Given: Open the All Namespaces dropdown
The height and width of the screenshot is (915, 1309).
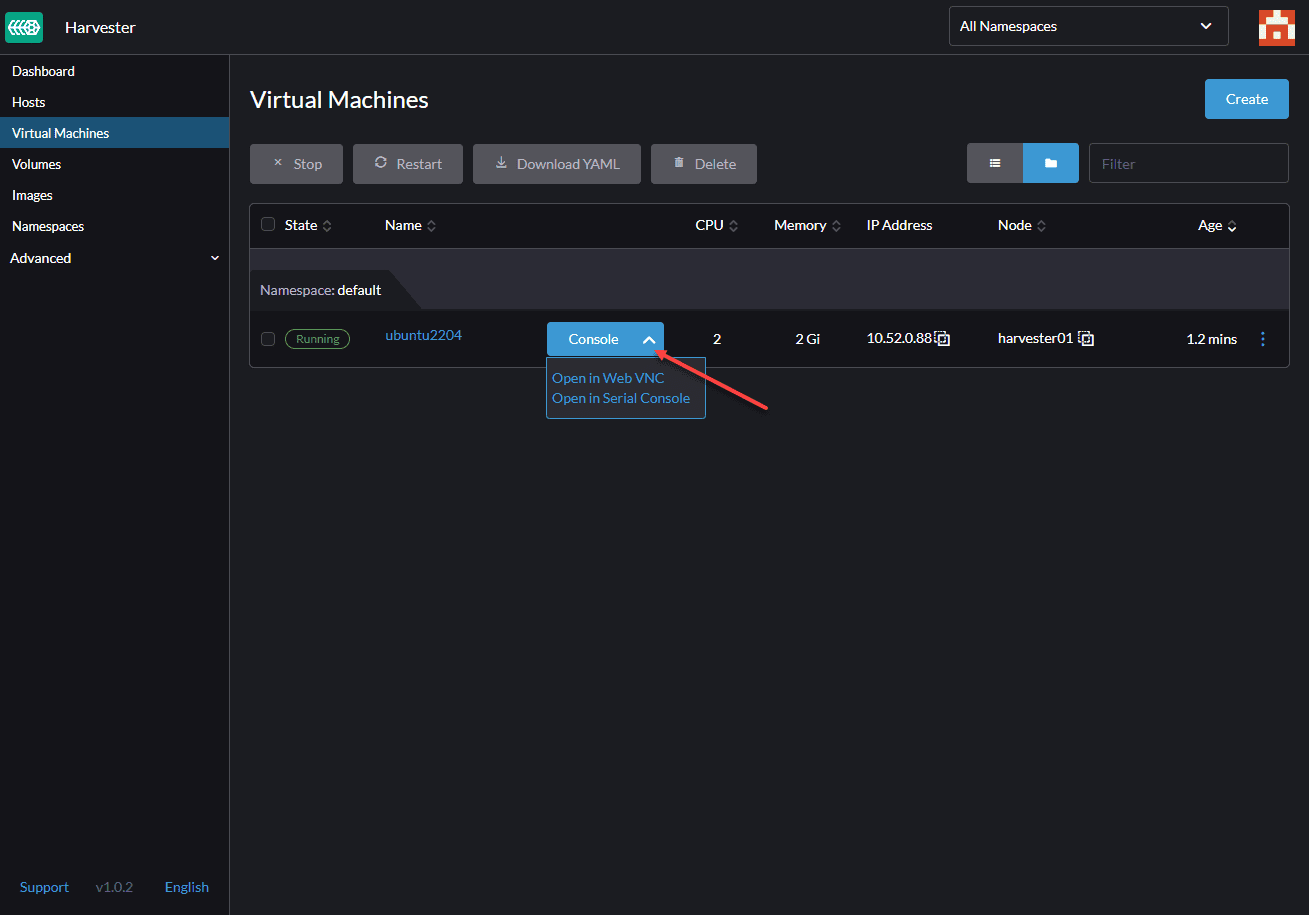Looking at the screenshot, I should pyautogui.click(x=1088, y=26).
